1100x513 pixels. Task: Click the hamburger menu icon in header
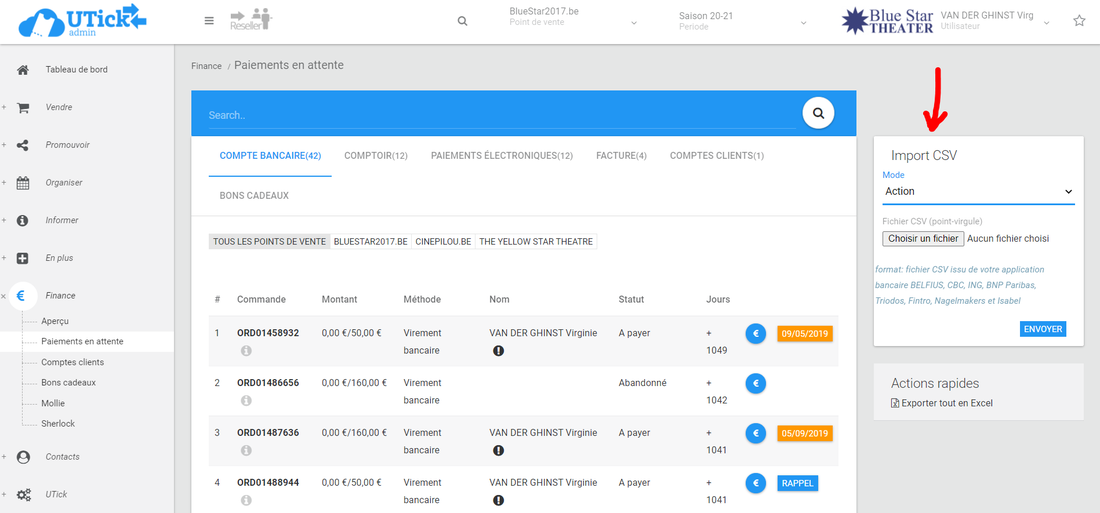tap(208, 21)
